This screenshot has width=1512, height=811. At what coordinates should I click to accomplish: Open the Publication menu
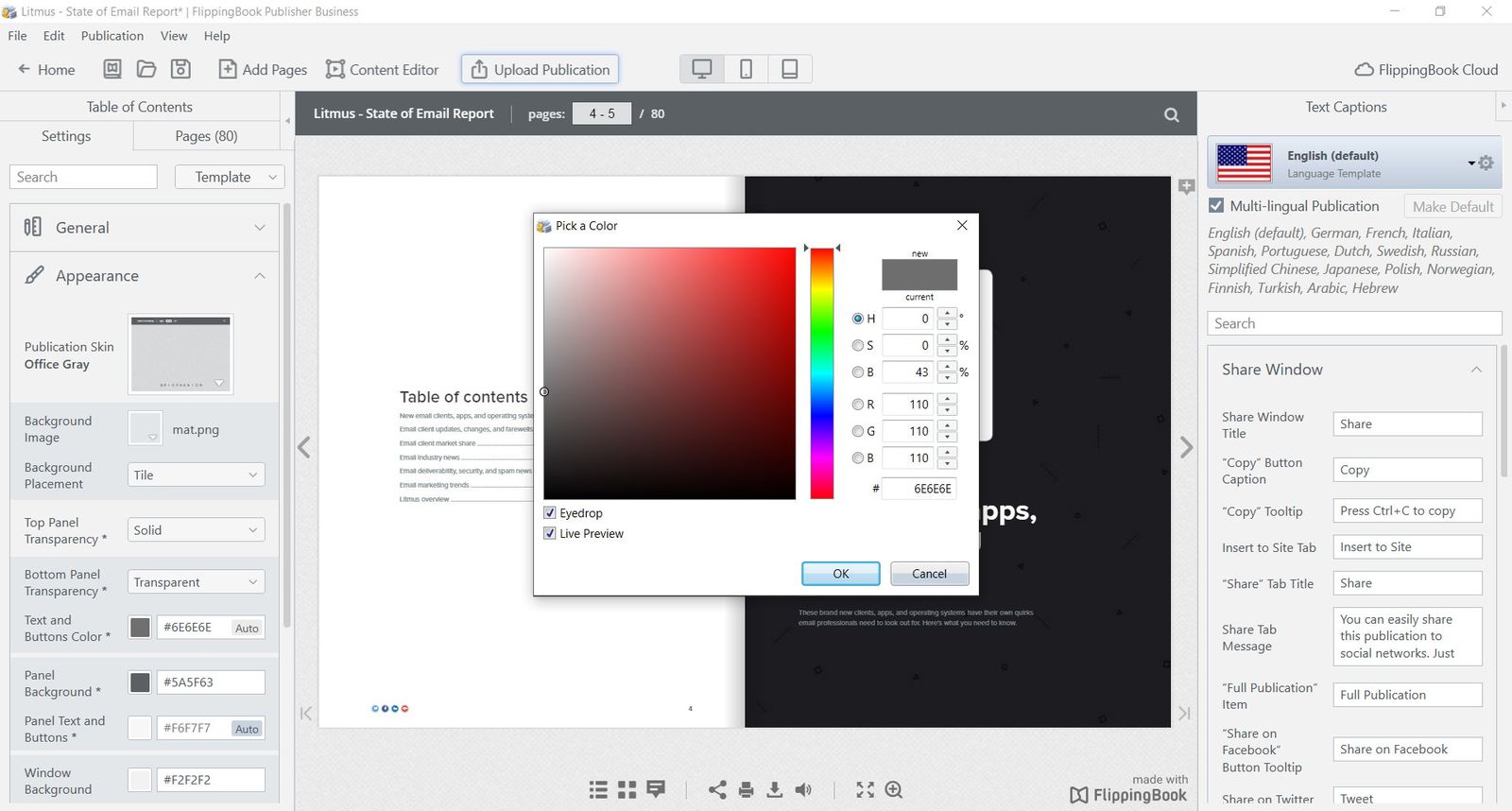[x=112, y=36]
